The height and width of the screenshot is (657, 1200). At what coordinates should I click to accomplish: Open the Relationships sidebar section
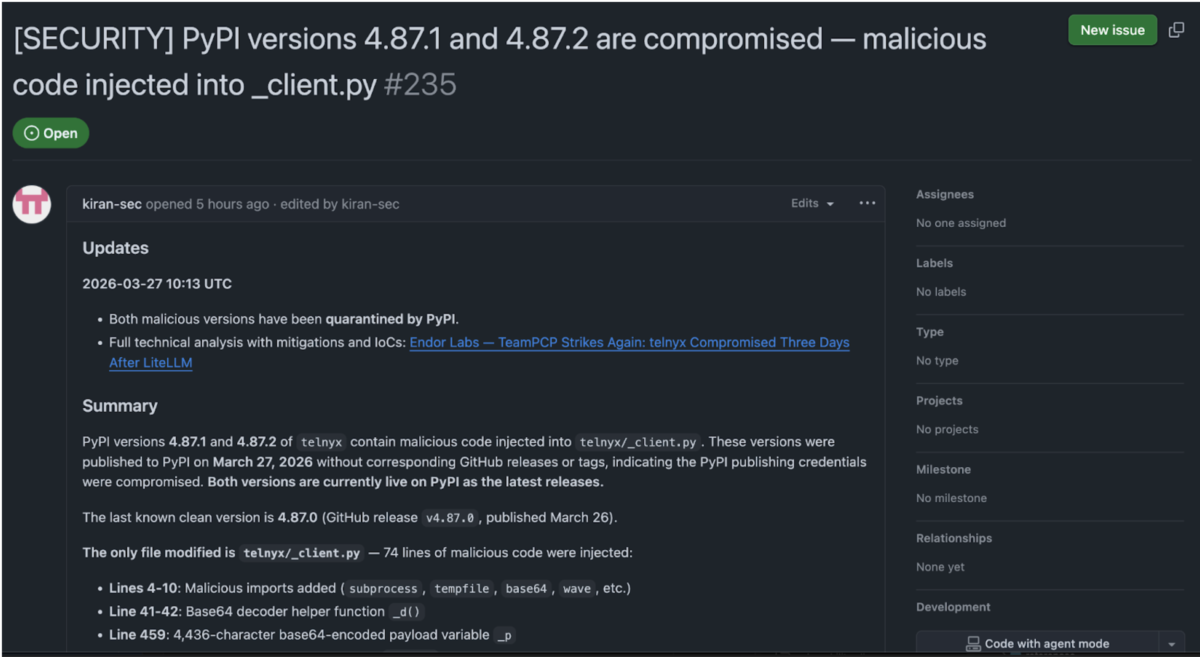(954, 538)
